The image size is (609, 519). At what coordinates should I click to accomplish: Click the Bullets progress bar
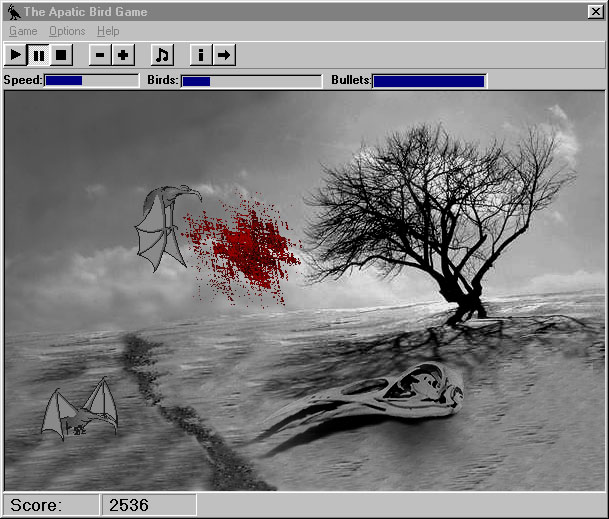tap(429, 81)
